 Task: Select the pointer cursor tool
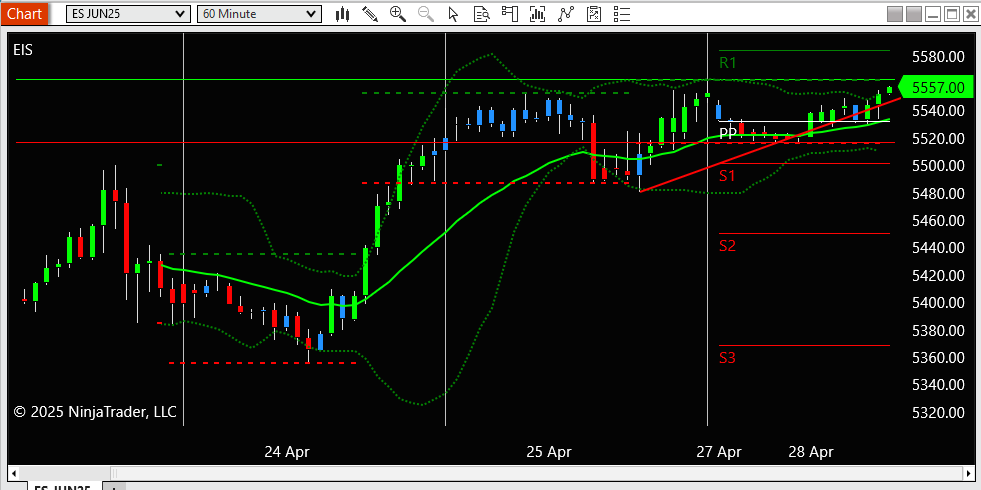coord(454,14)
